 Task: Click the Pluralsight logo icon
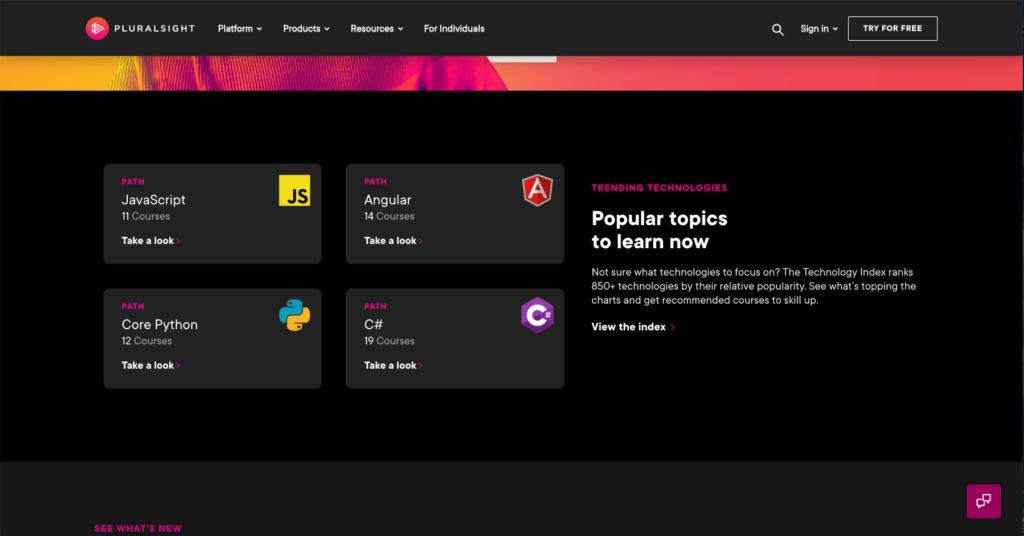[97, 28]
